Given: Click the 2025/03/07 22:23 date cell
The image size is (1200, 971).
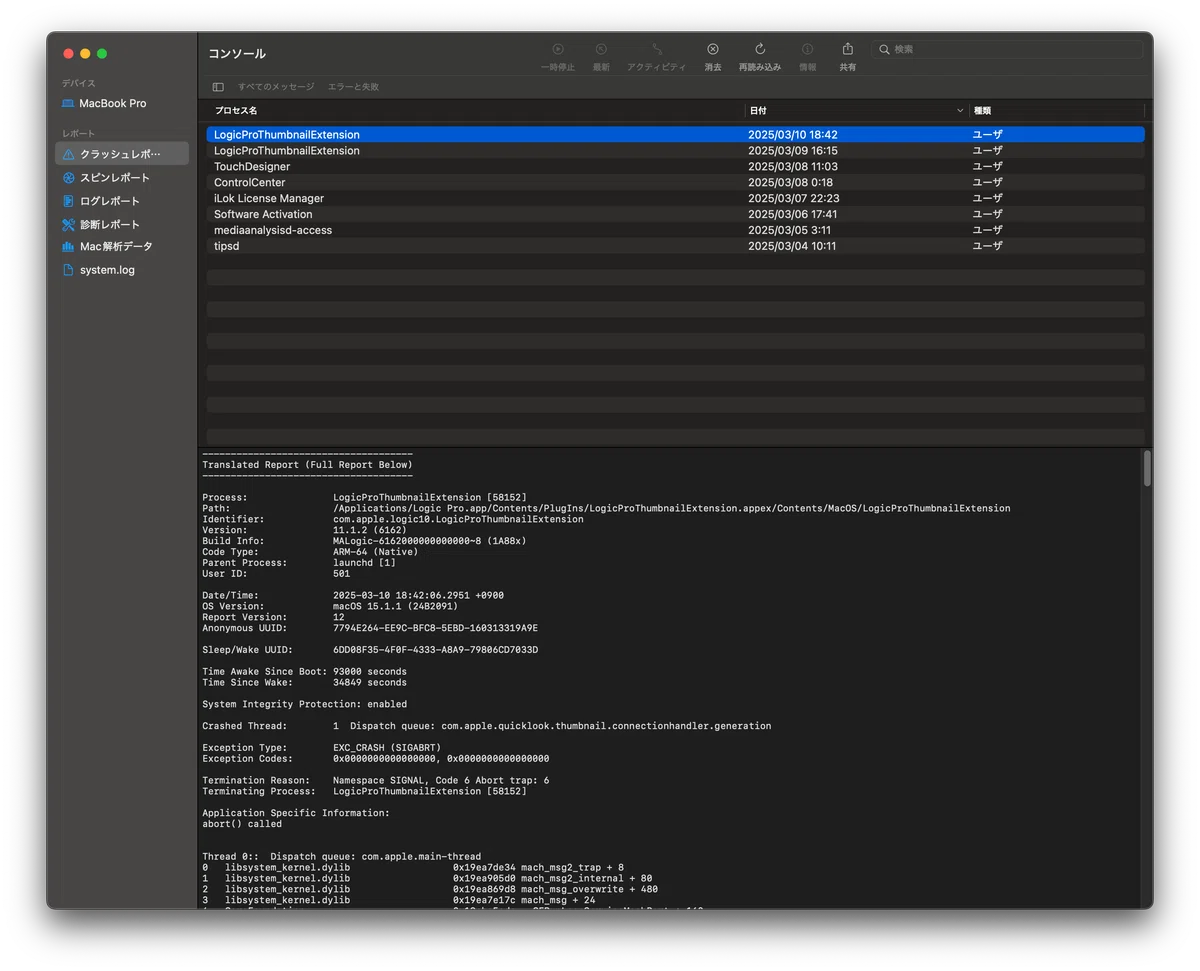Looking at the screenshot, I should point(793,199).
